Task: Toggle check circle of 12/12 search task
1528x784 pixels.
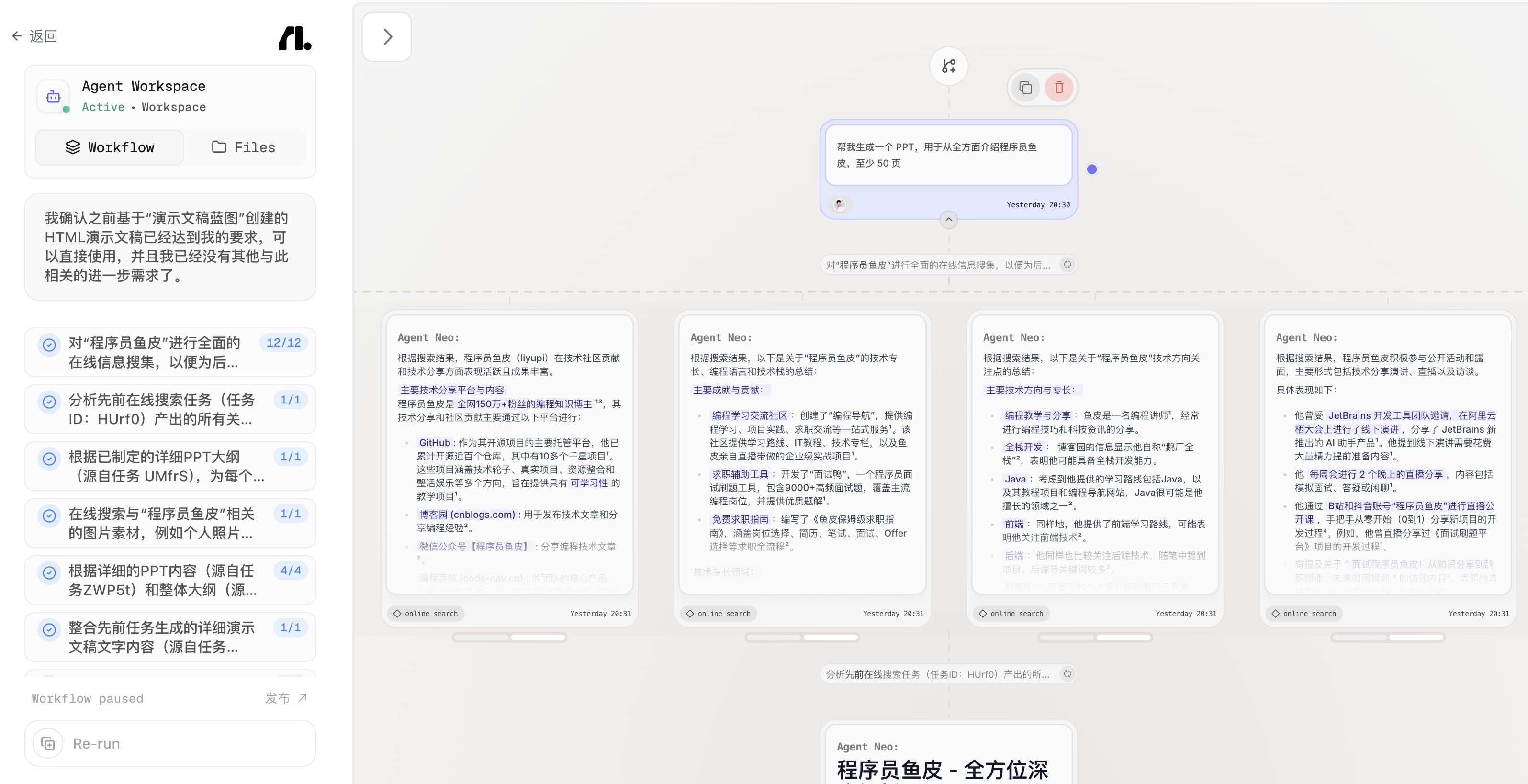Action: pyautogui.click(x=49, y=345)
